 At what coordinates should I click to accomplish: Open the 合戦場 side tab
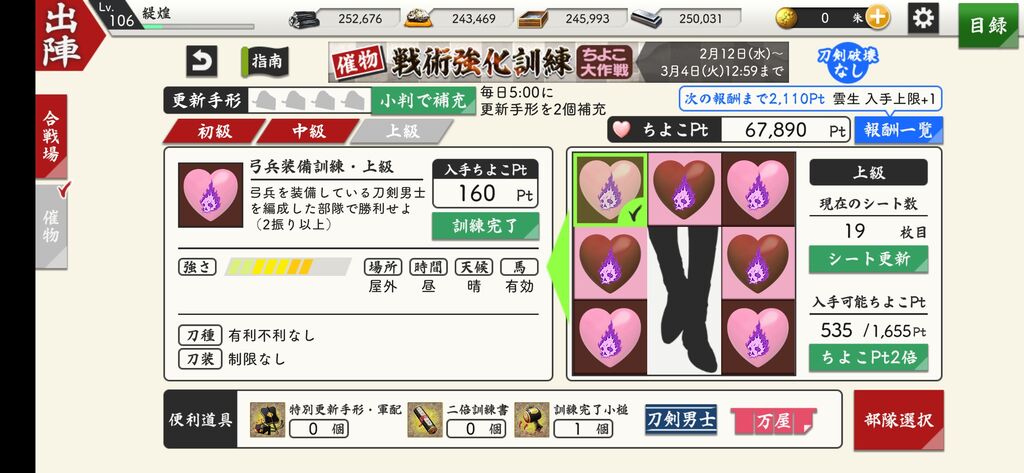[x=51, y=136]
